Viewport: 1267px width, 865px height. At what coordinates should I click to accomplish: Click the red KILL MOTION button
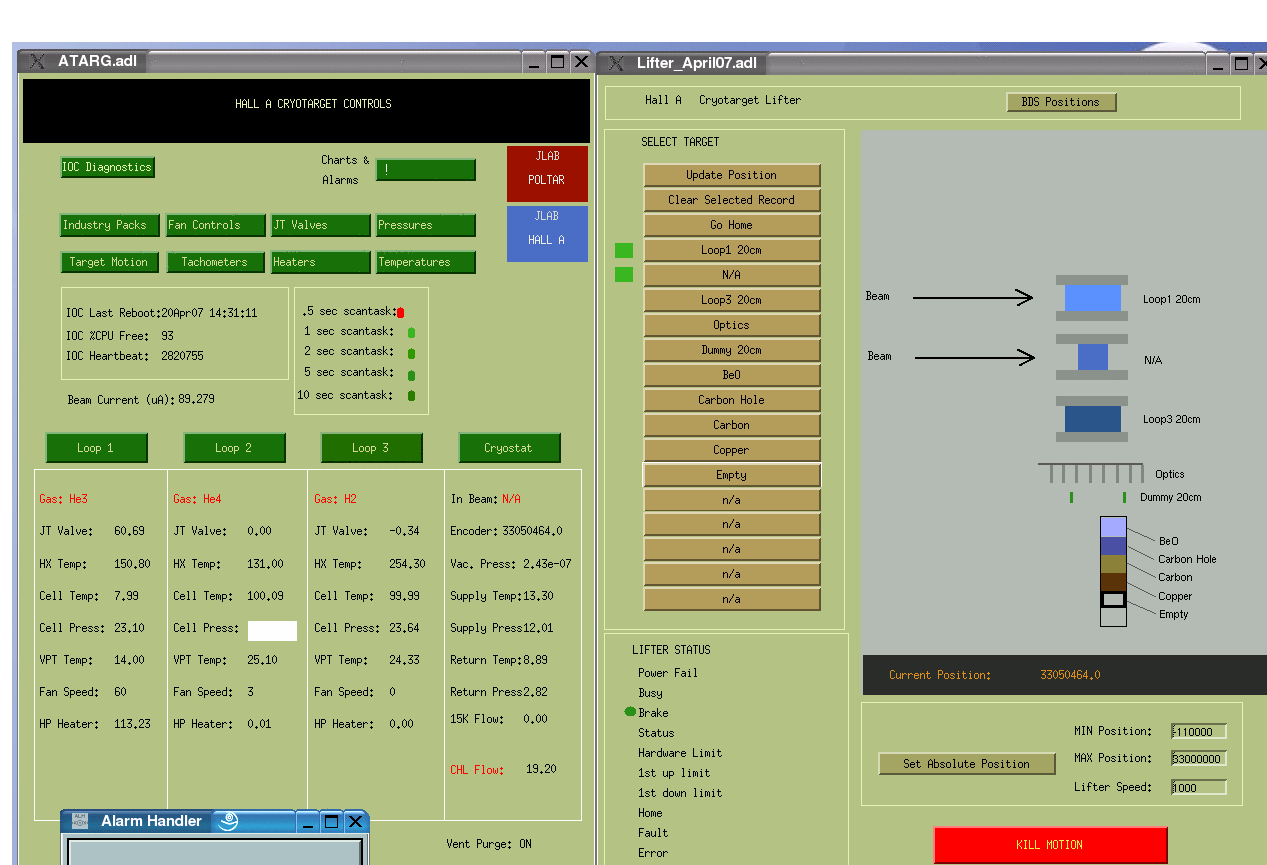(1051, 845)
